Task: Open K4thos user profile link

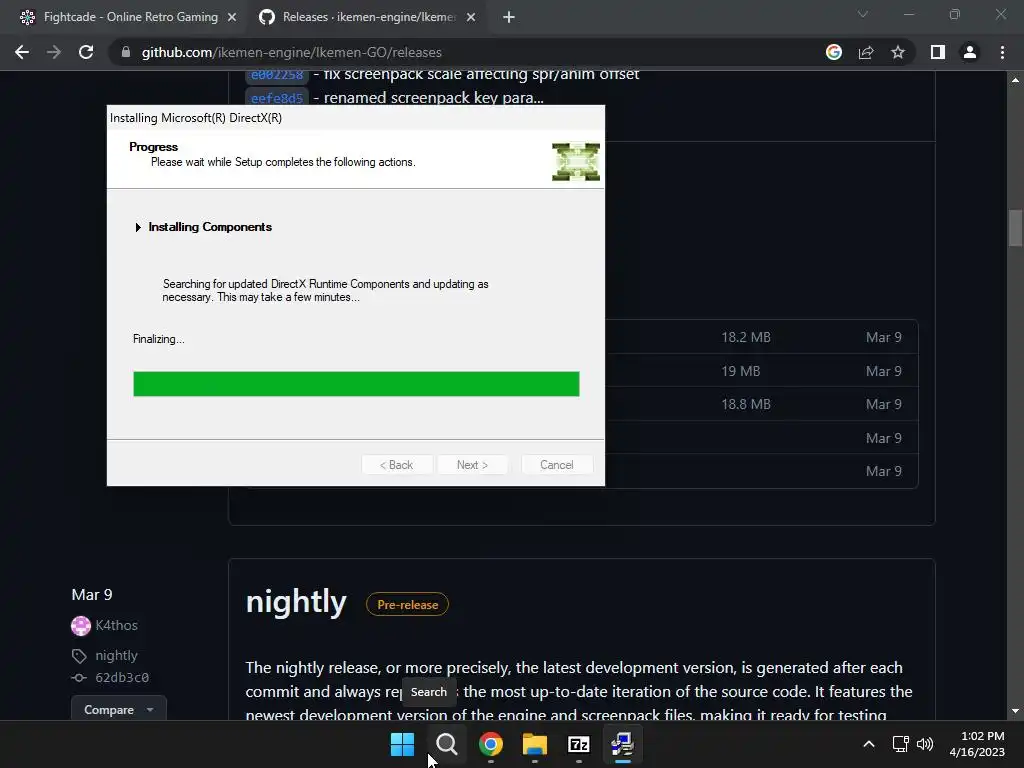Action: [116, 625]
